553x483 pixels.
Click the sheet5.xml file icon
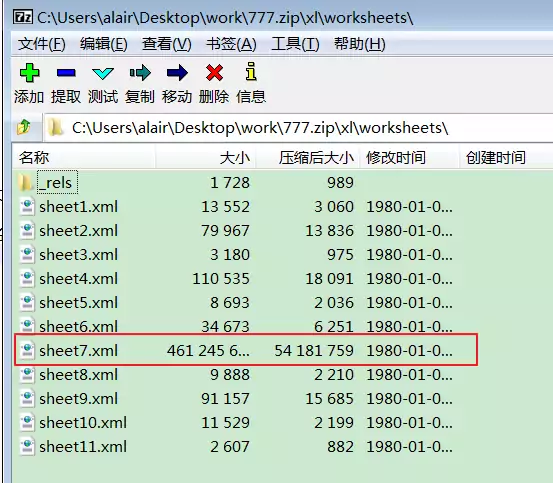click(27, 302)
